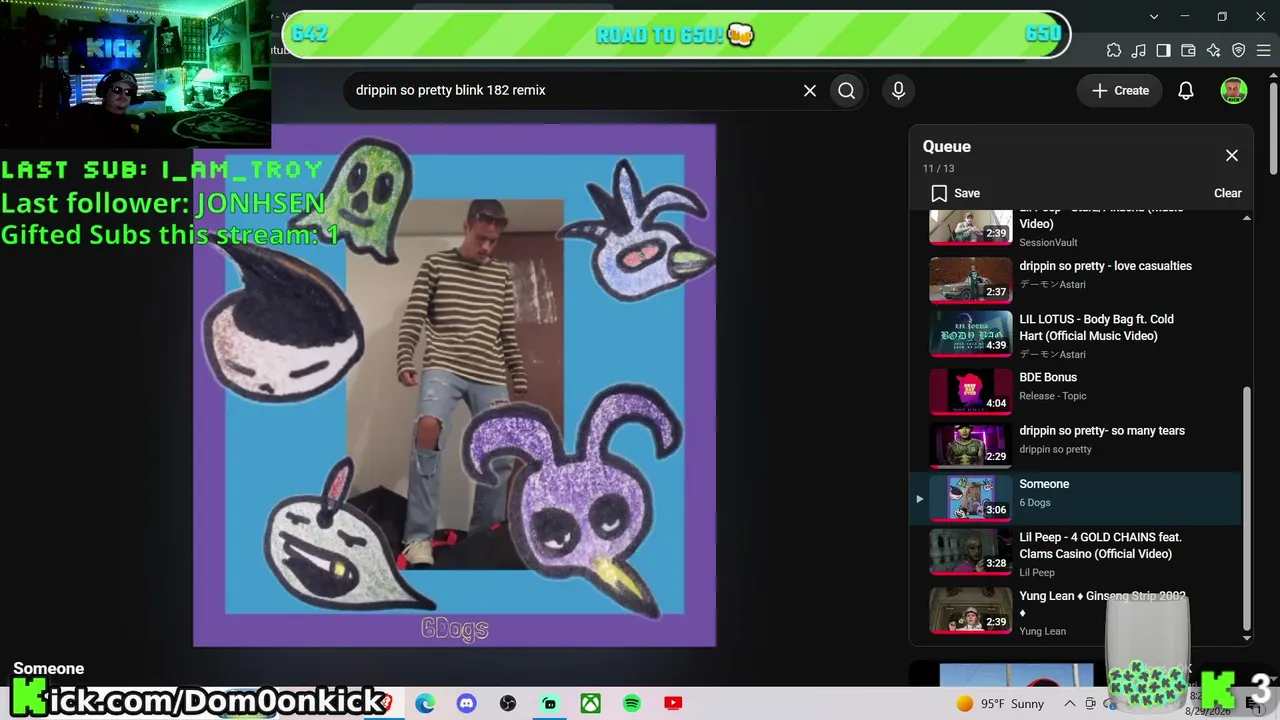Select the 'Someone' title in the queue
This screenshot has width=1280, height=720.
click(1044, 484)
